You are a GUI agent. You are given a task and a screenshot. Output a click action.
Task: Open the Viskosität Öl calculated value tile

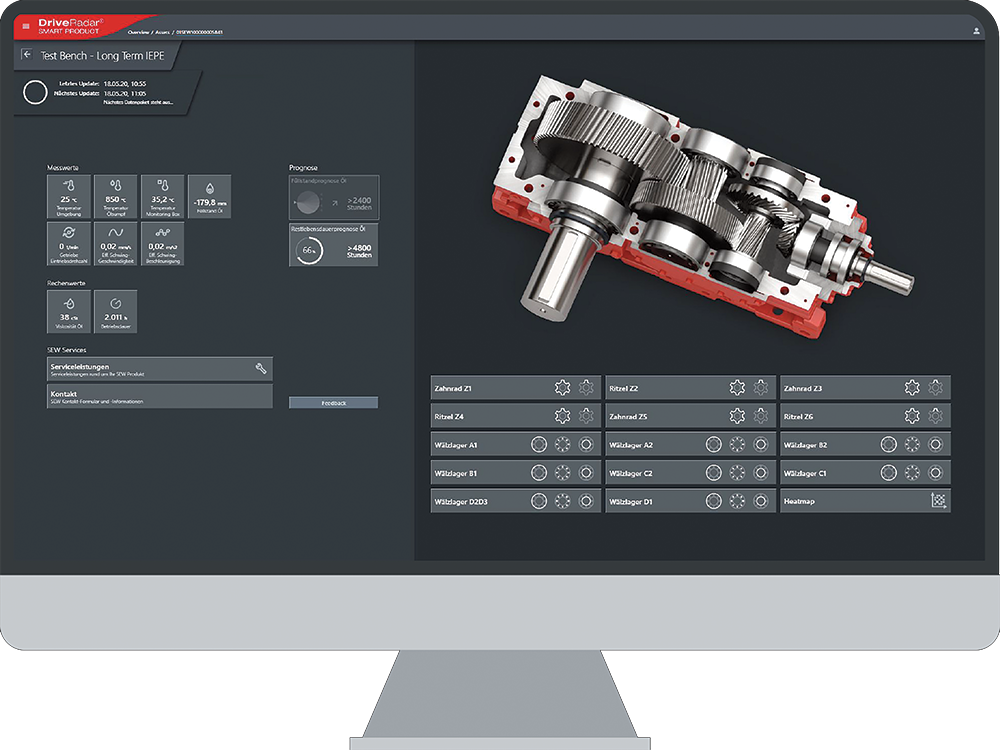click(68, 311)
